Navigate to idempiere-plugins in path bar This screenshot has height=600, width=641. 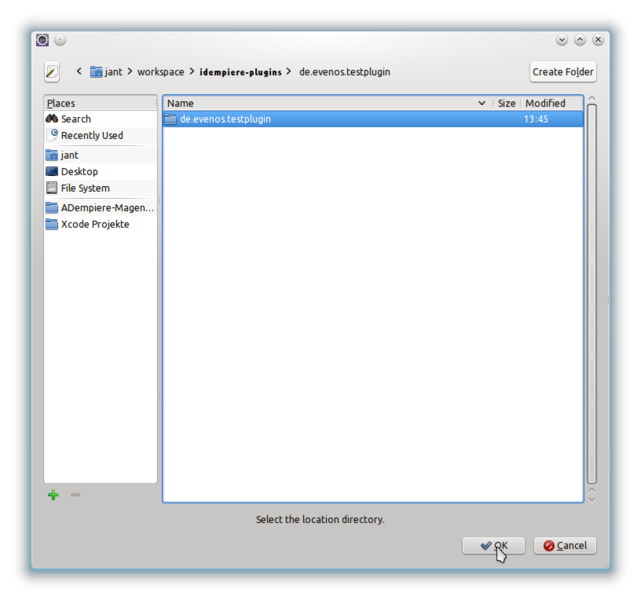click(x=240, y=72)
